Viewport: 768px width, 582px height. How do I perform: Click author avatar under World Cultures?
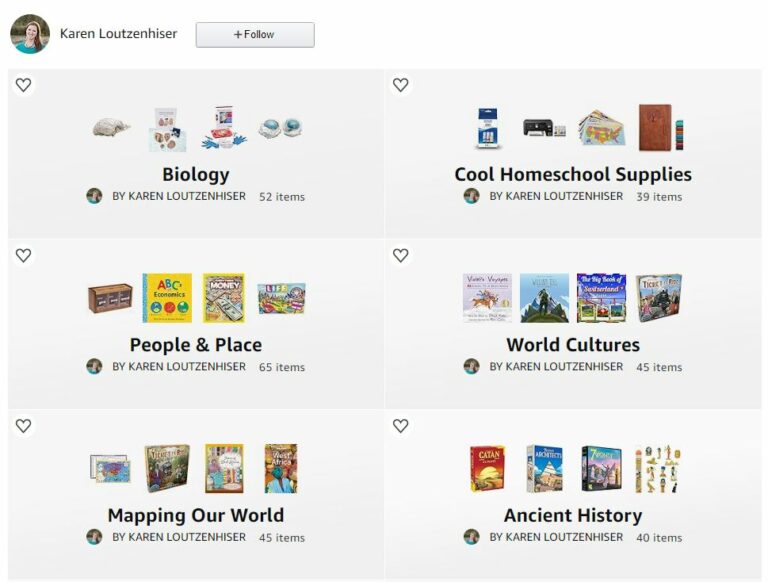(472, 366)
